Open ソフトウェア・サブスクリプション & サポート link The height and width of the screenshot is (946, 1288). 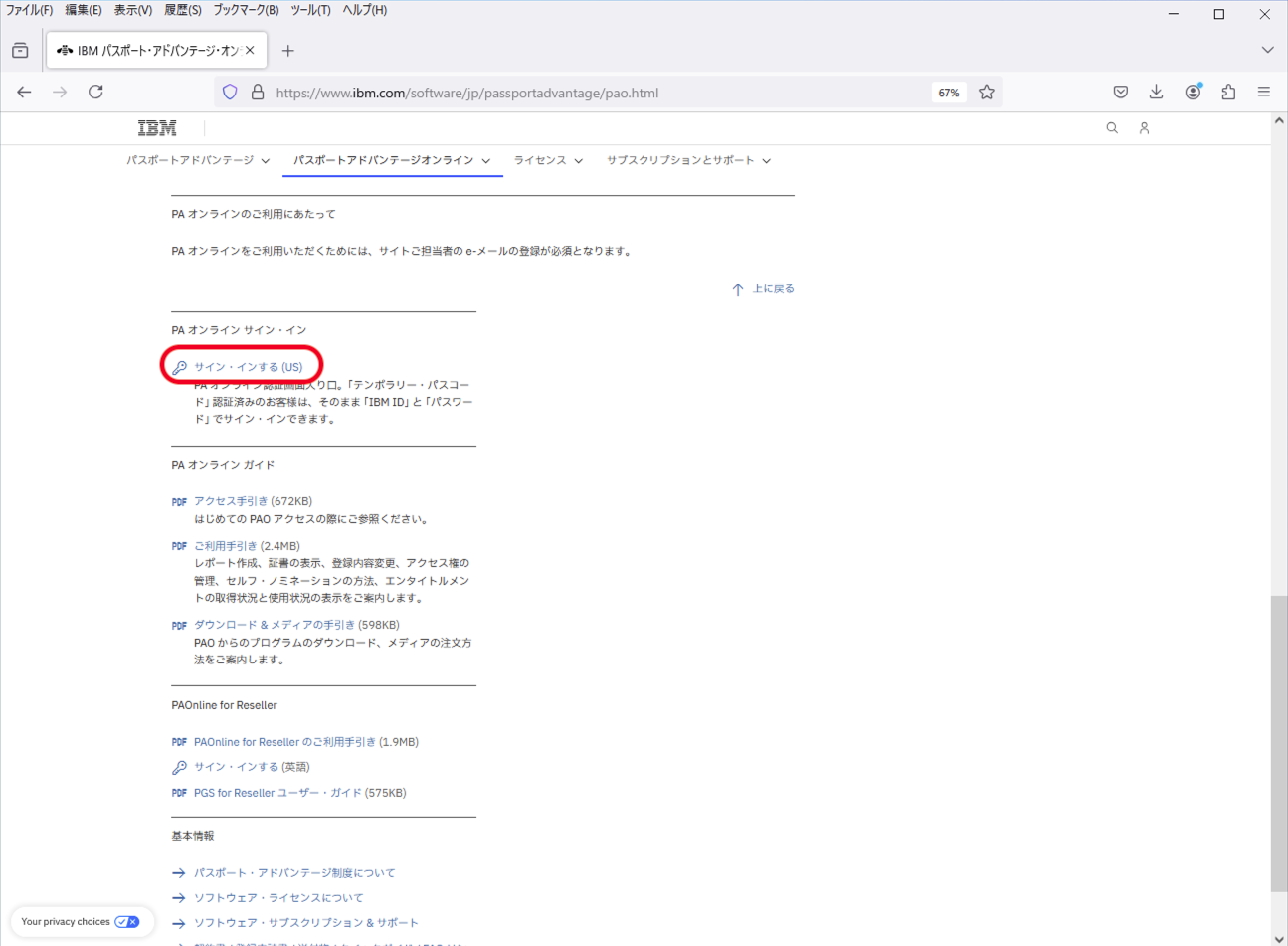305,923
